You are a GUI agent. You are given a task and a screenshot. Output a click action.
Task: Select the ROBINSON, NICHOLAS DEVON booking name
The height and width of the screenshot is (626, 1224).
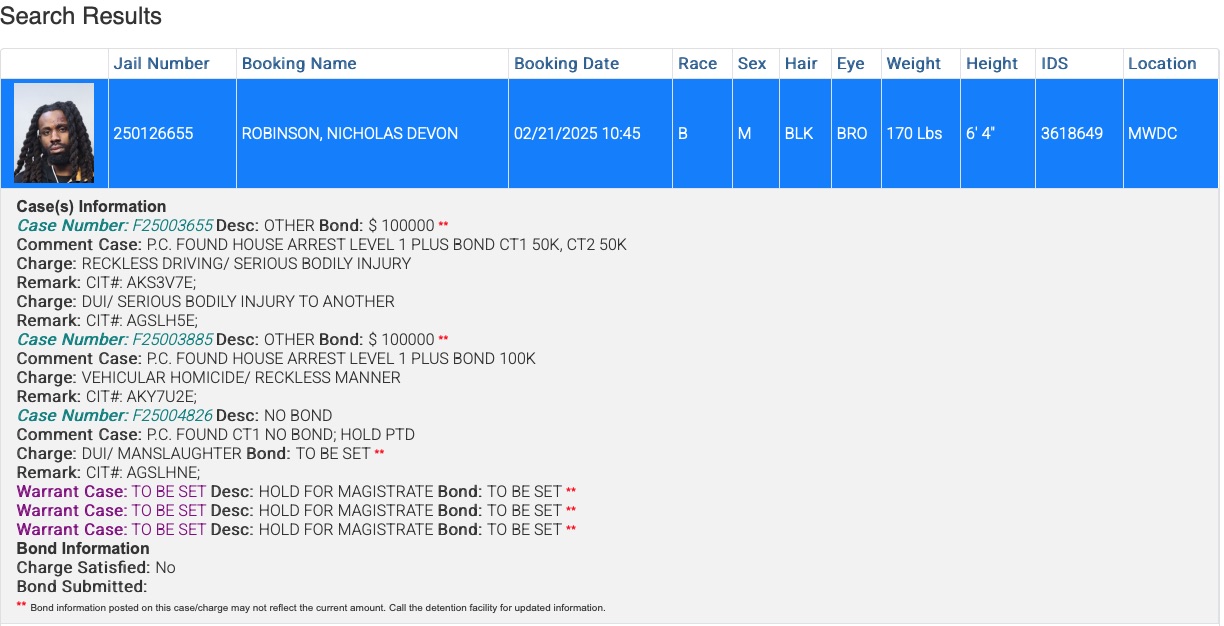[x=349, y=133]
